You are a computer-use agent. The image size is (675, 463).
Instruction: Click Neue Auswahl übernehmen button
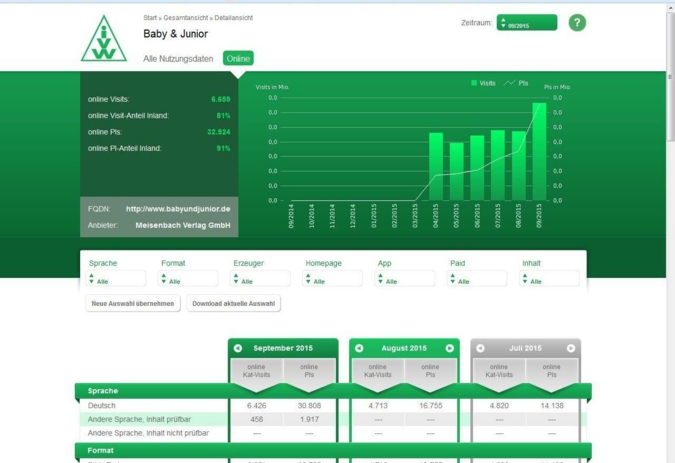[x=133, y=303]
